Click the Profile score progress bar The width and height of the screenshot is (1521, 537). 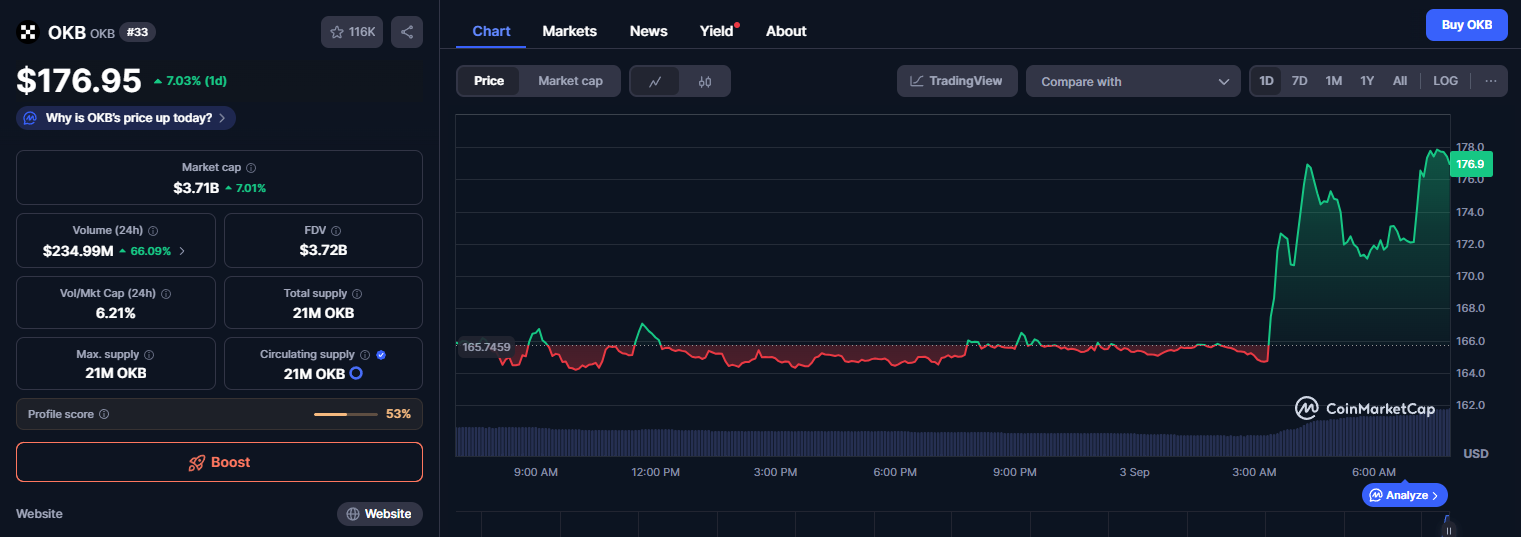point(345,414)
